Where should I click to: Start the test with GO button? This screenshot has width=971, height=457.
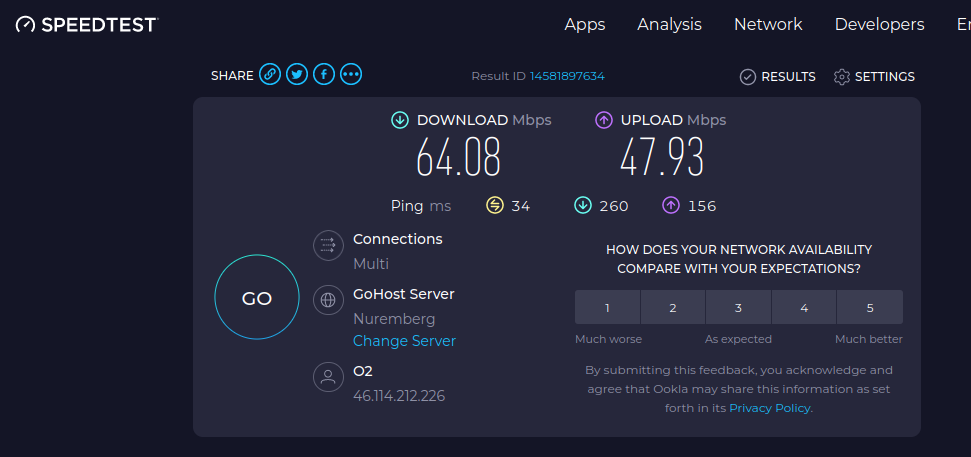pos(257,297)
